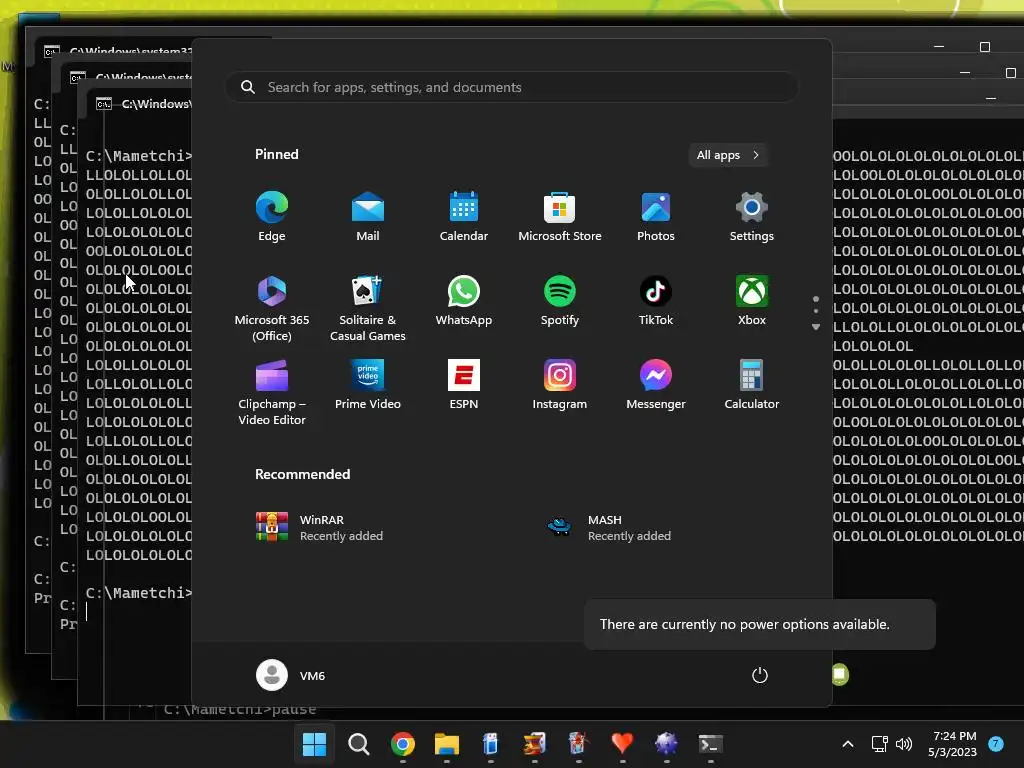Open the red heart app on taskbar
The image size is (1024, 768).
pos(622,743)
